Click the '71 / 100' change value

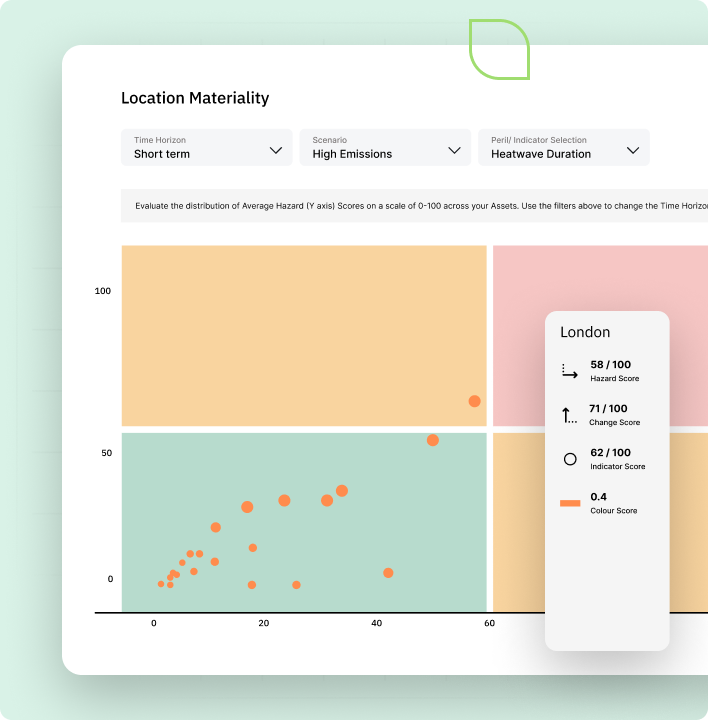click(608, 409)
